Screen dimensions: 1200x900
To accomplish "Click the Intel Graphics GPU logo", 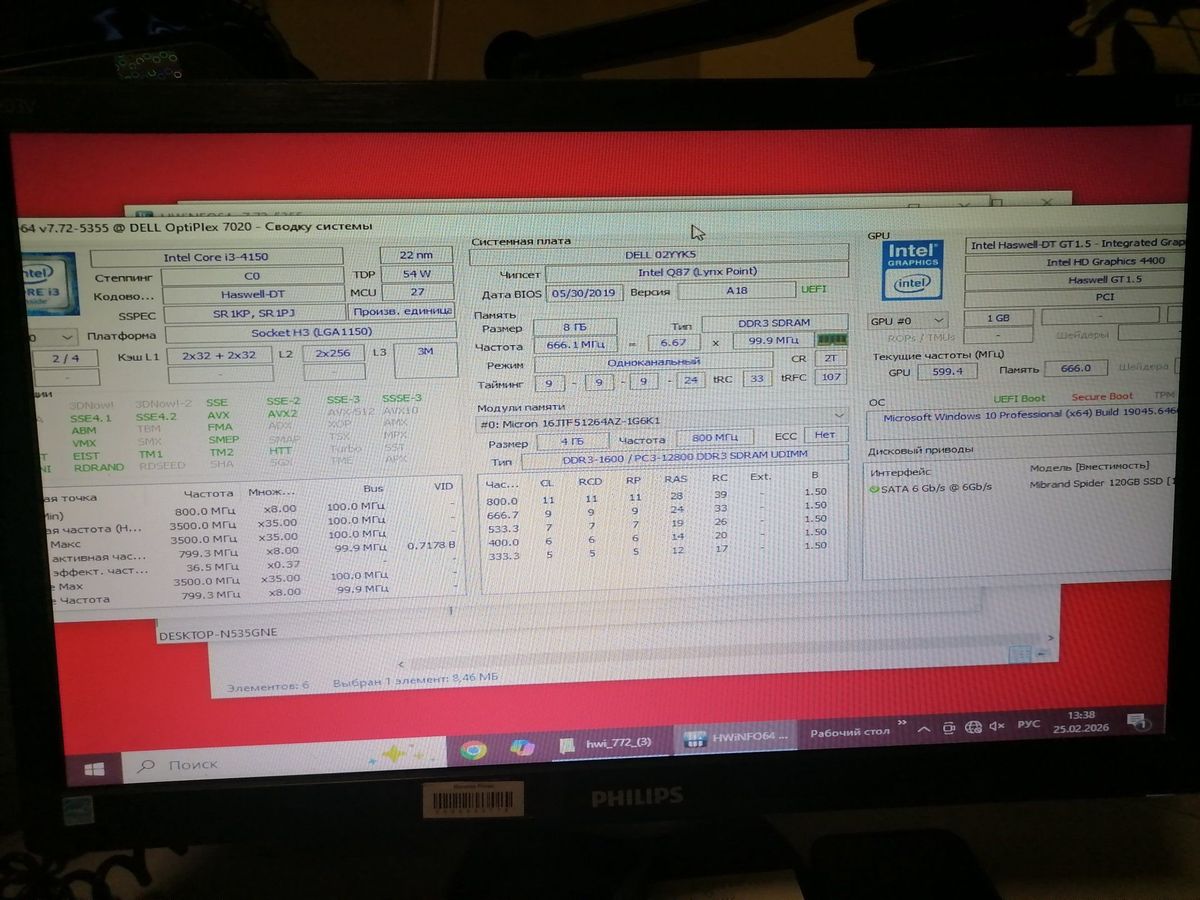I will [912, 269].
